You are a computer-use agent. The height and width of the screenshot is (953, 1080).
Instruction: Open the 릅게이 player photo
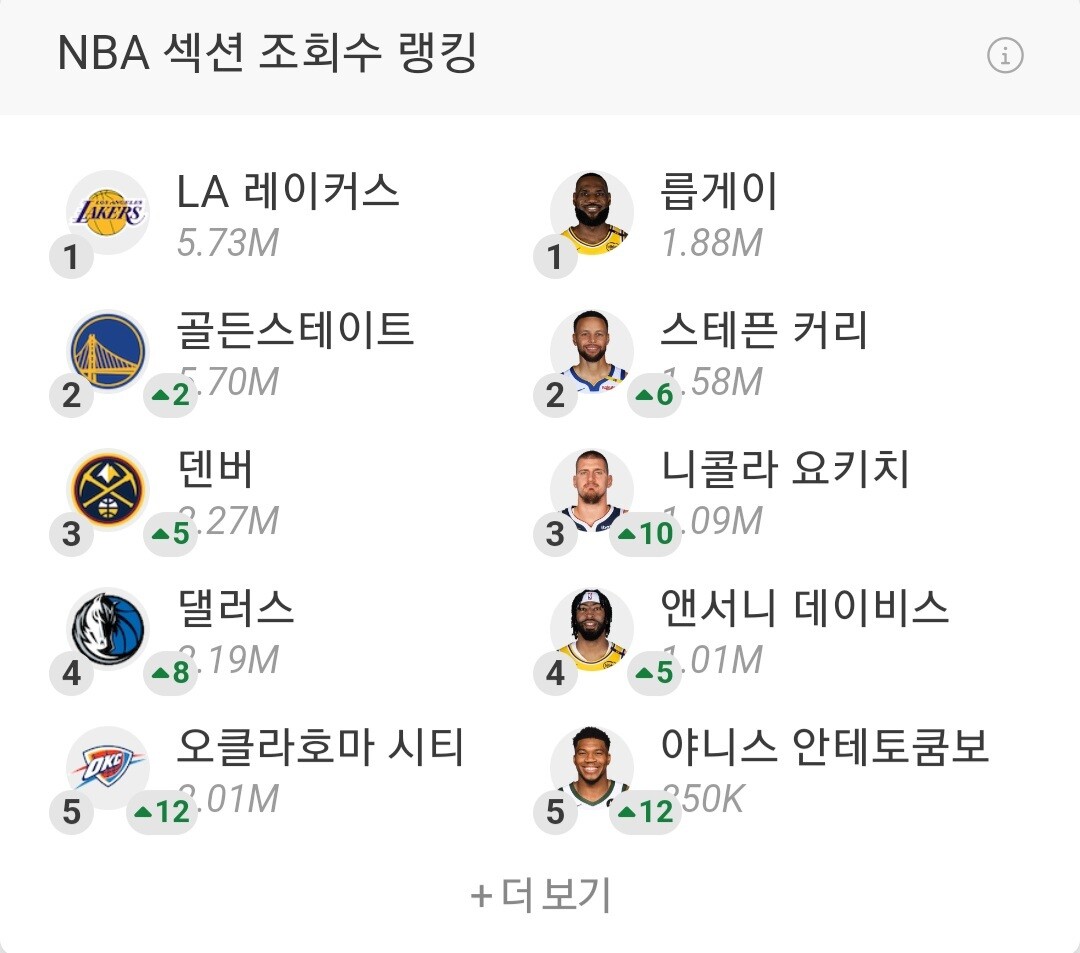[592, 212]
